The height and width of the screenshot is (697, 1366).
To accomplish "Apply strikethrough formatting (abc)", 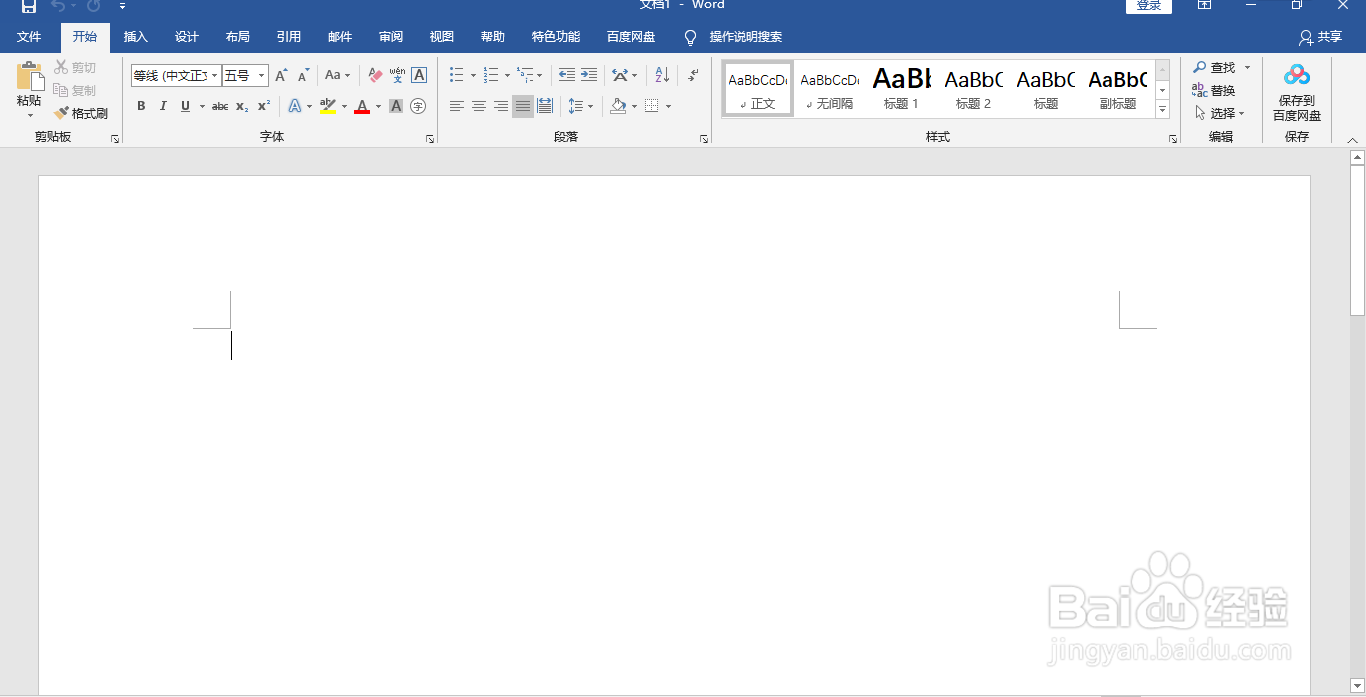I will [220, 106].
